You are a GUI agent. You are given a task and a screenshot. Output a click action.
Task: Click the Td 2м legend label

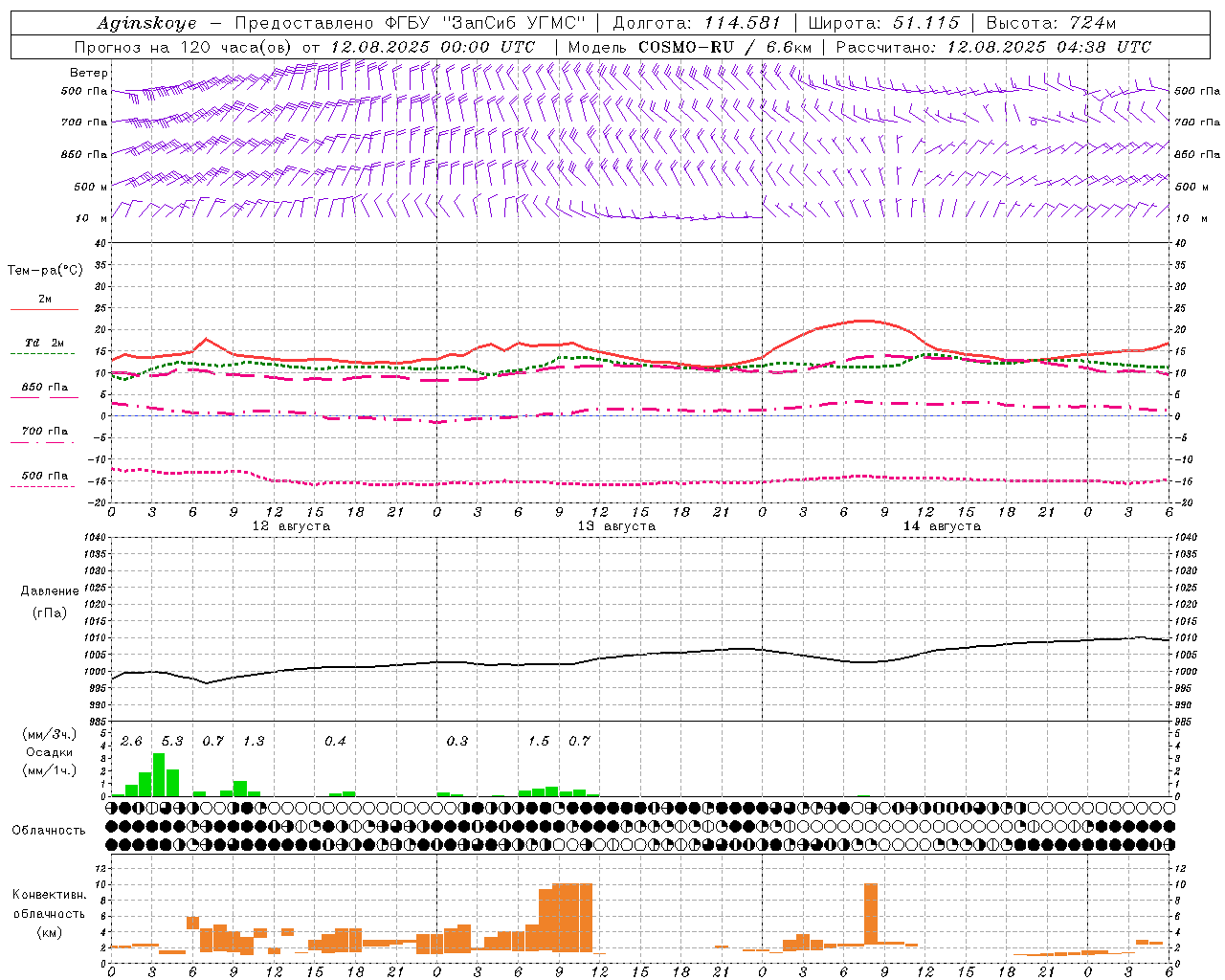(44, 343)
